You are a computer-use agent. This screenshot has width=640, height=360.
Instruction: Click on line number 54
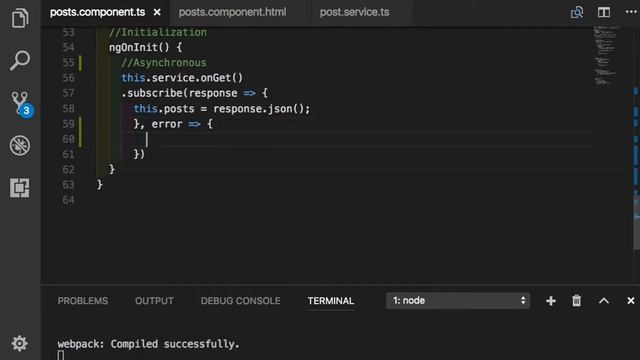[x=69, y=47]
